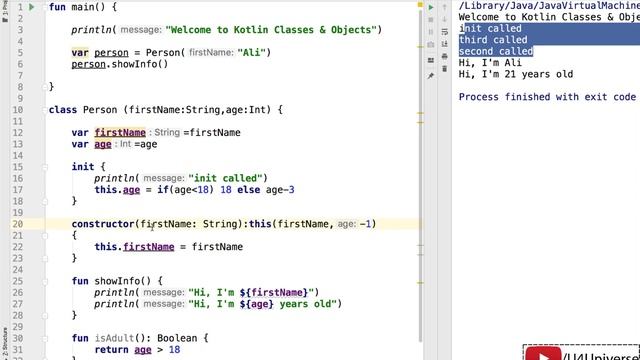Click the fold end marker at line 18
The image size is (640, 360).
(44, 201)
